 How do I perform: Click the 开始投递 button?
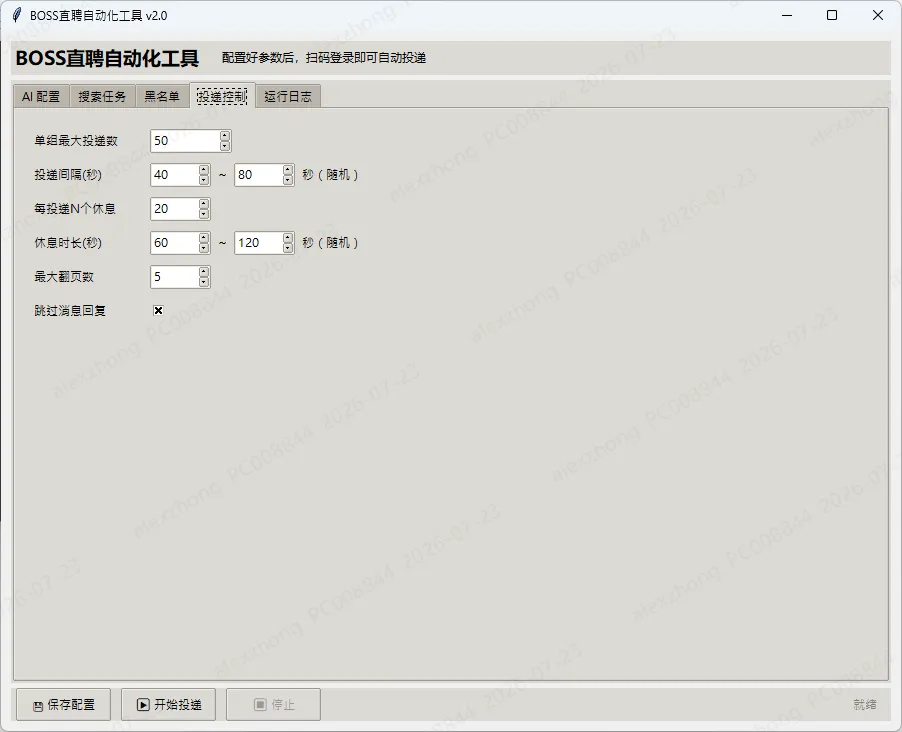click(169, 704)
